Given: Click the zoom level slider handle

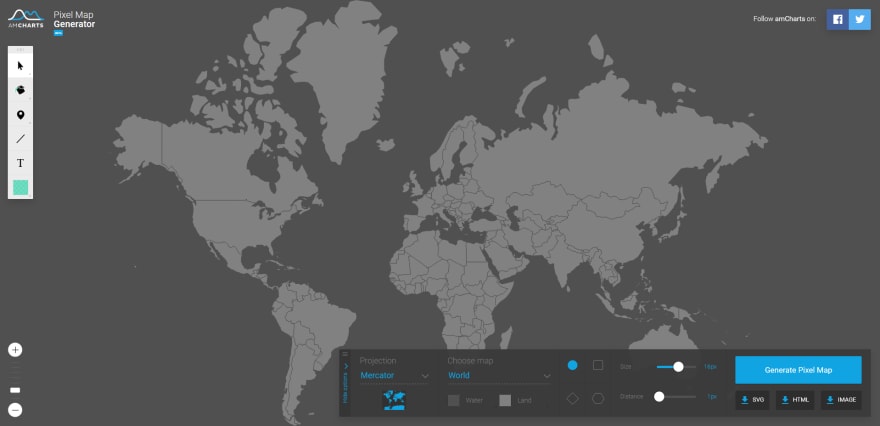Looking at the screenshot, I should [x=15, y=390].
